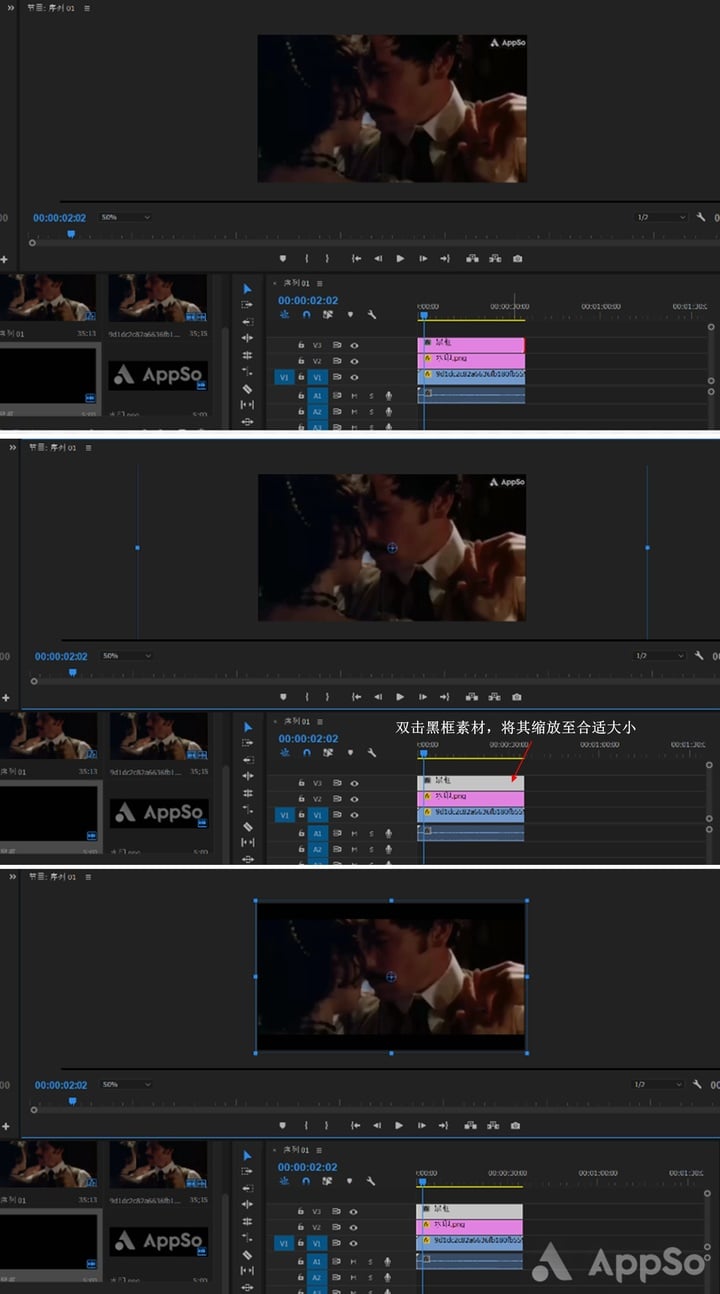Screen dimensions: 720x1294
Task: Toggle sync lock on V2, top timeline
Action: pyautogui.click(x=337, y=361)
